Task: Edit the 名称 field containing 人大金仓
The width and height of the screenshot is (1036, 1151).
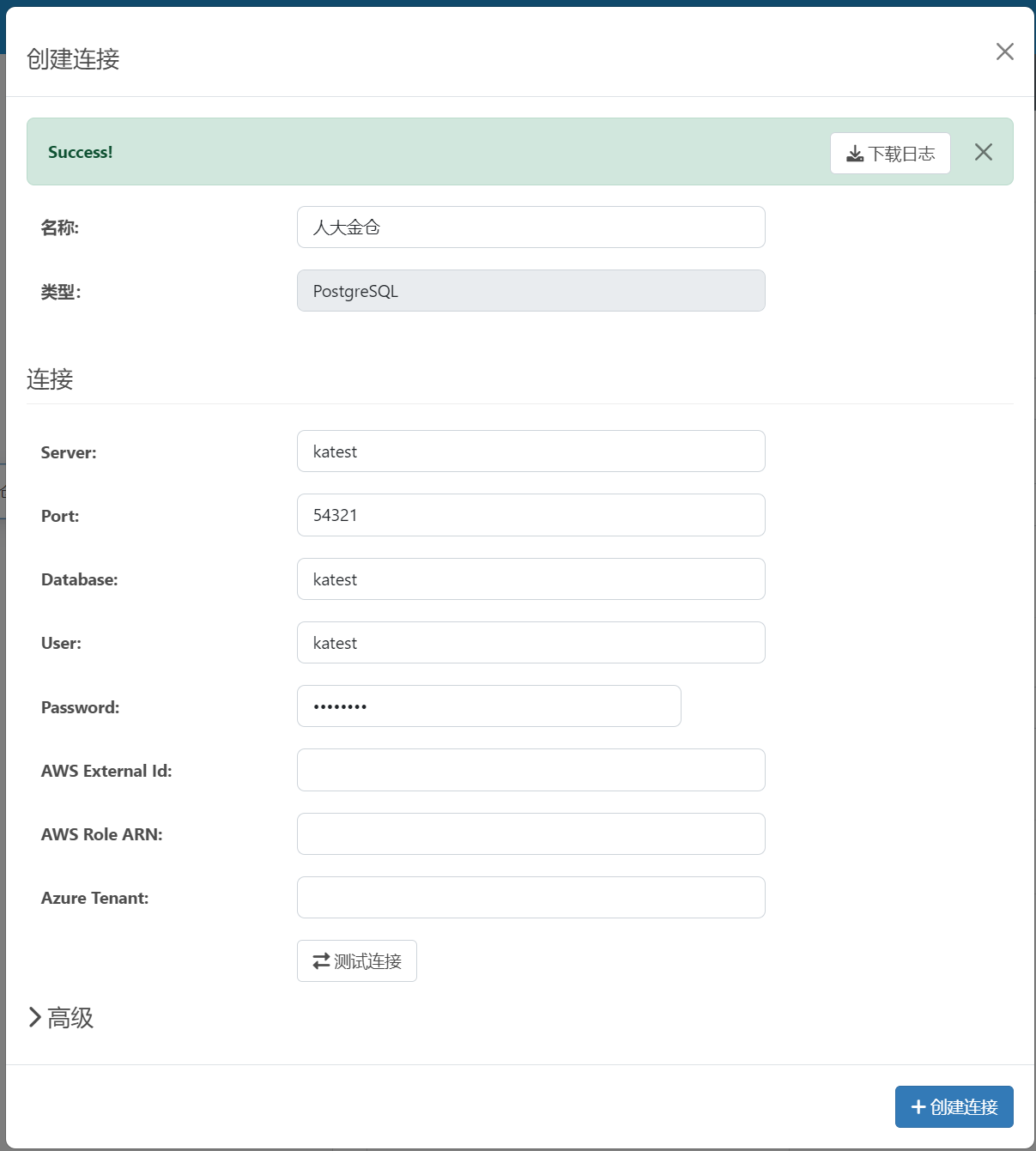Action: coord(531,227)
